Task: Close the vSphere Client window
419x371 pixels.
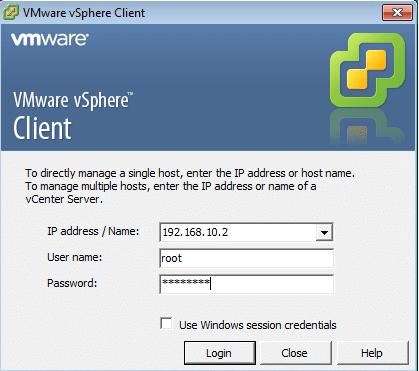Action: tap(397, 13)
